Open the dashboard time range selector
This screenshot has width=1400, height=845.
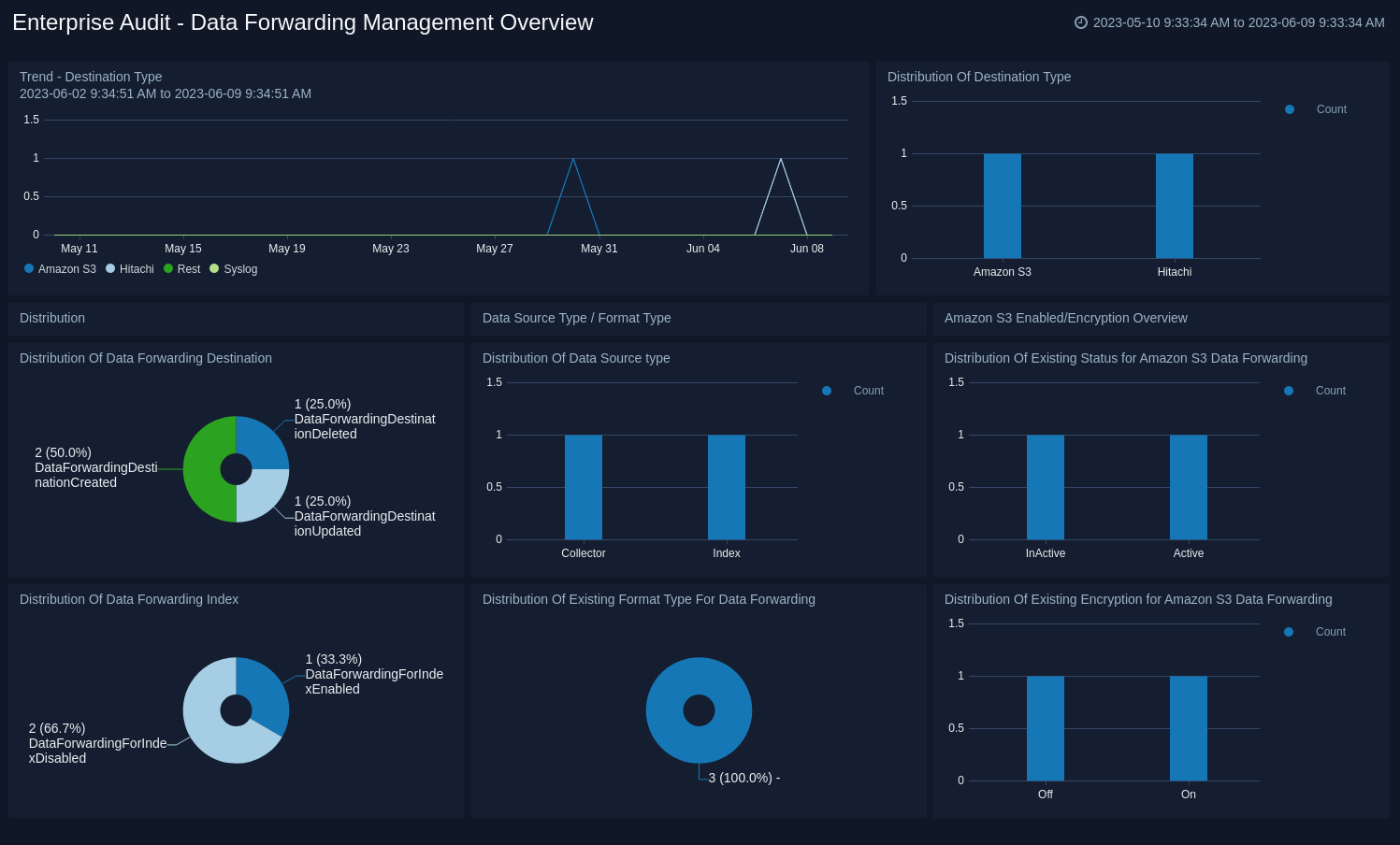coord(1238,22)
